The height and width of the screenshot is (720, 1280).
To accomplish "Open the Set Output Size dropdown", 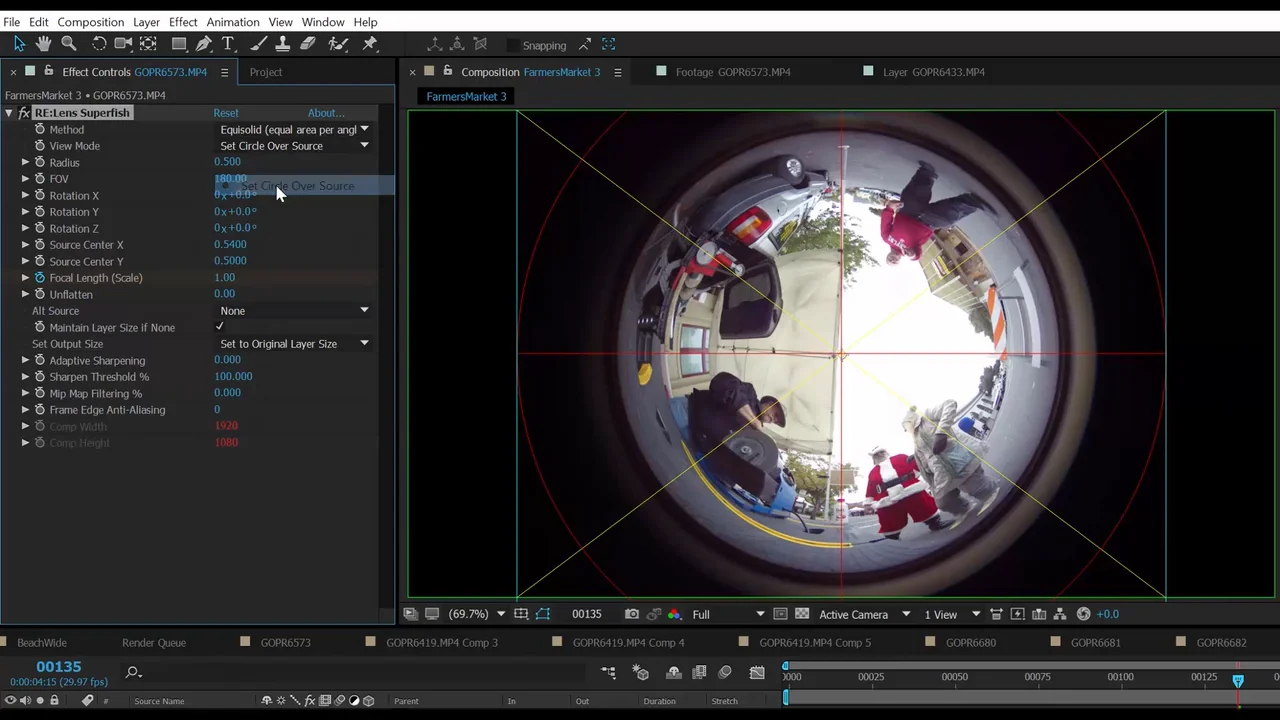I will pos(294,344).
